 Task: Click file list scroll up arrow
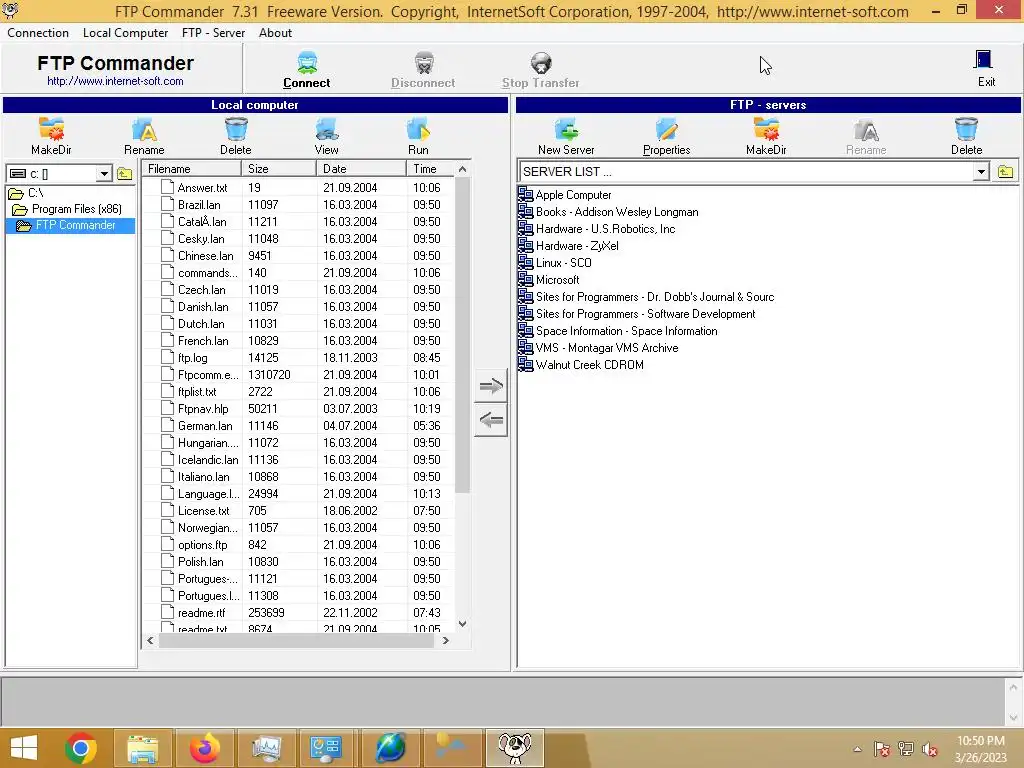[462, 169]
